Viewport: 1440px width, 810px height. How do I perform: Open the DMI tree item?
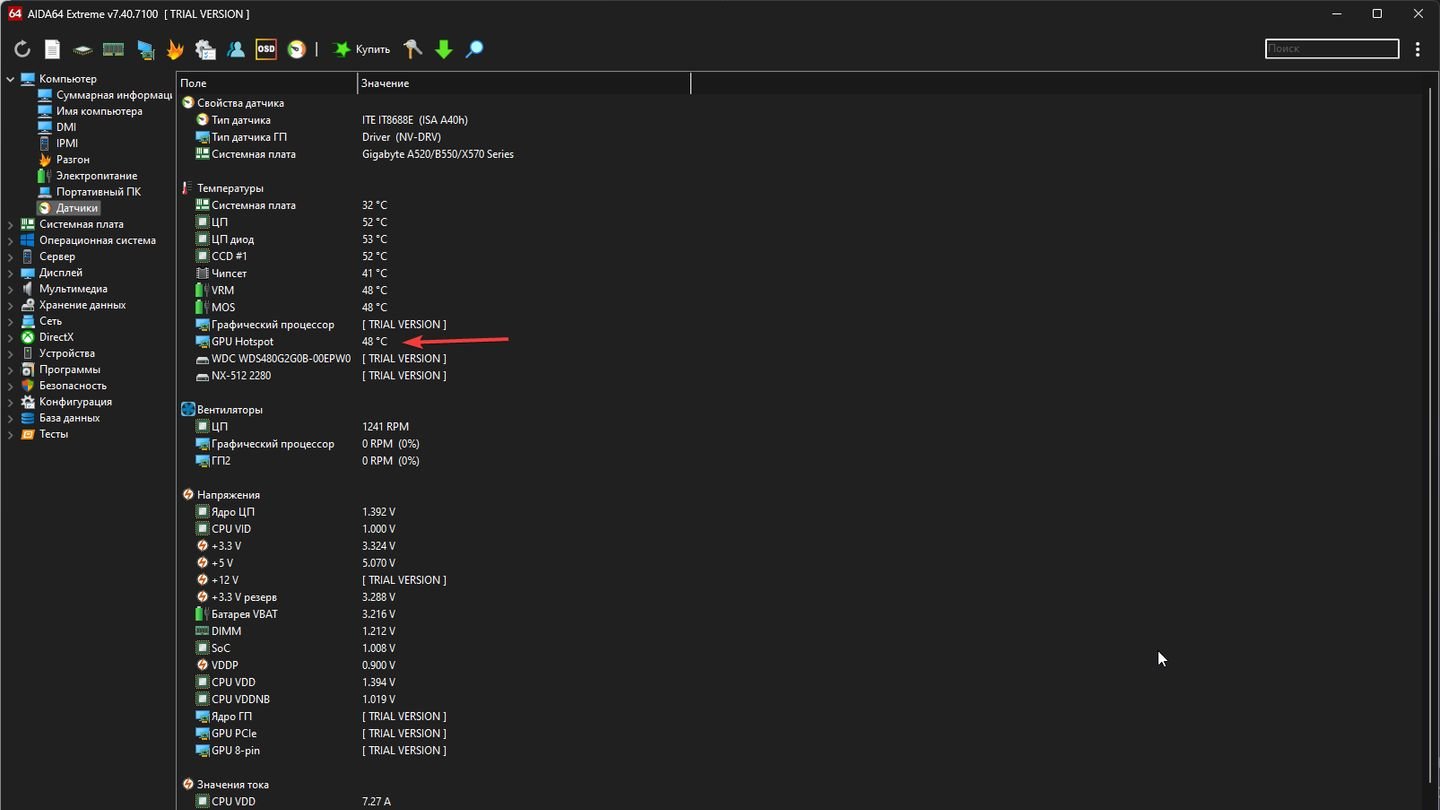coord(57,127)
